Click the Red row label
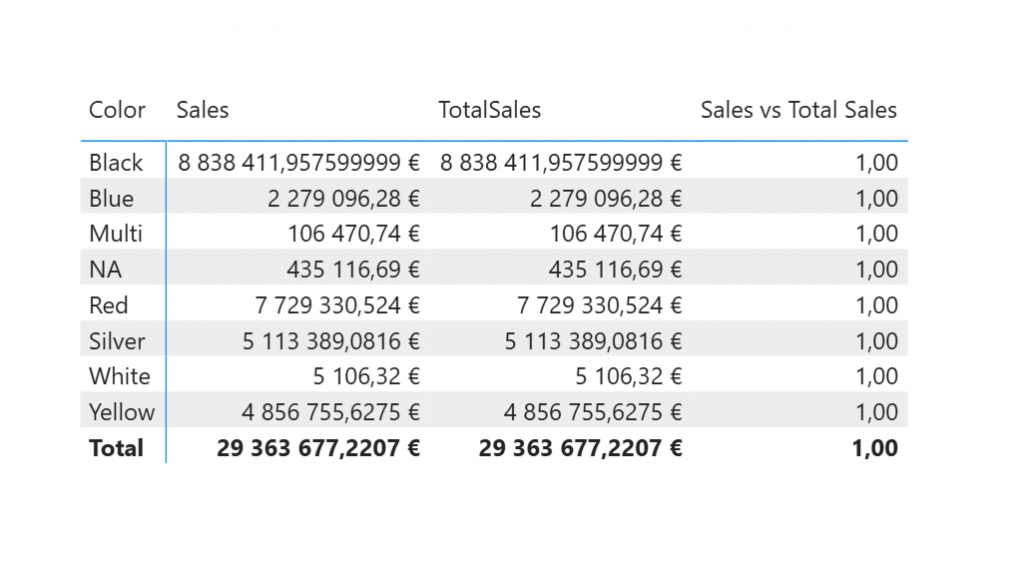Image resolution: width=1024 pixels, height=587 pixels. [109, 305]
